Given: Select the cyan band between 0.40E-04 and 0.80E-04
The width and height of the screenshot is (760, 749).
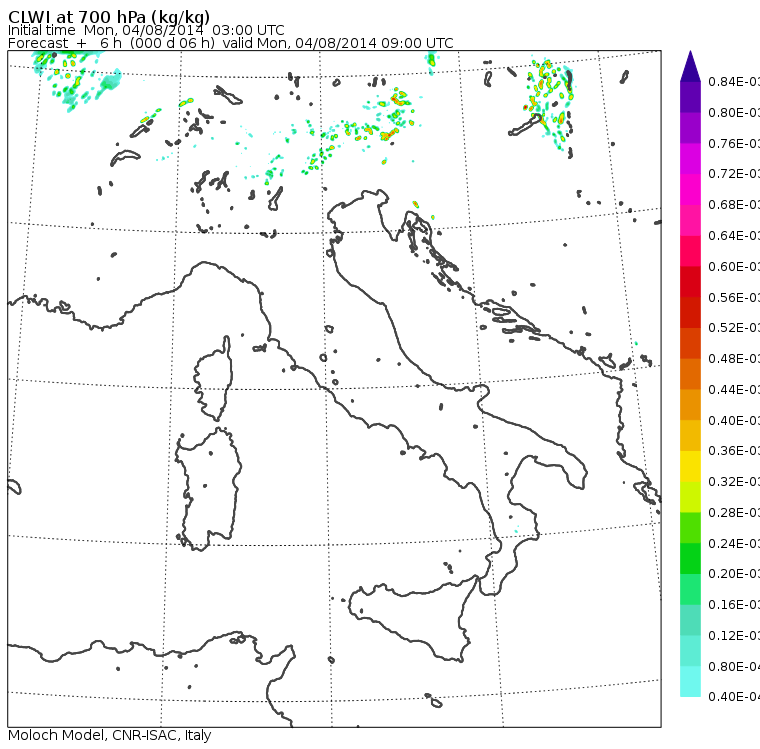Looking at the screenshot, I should click(690, 682).
